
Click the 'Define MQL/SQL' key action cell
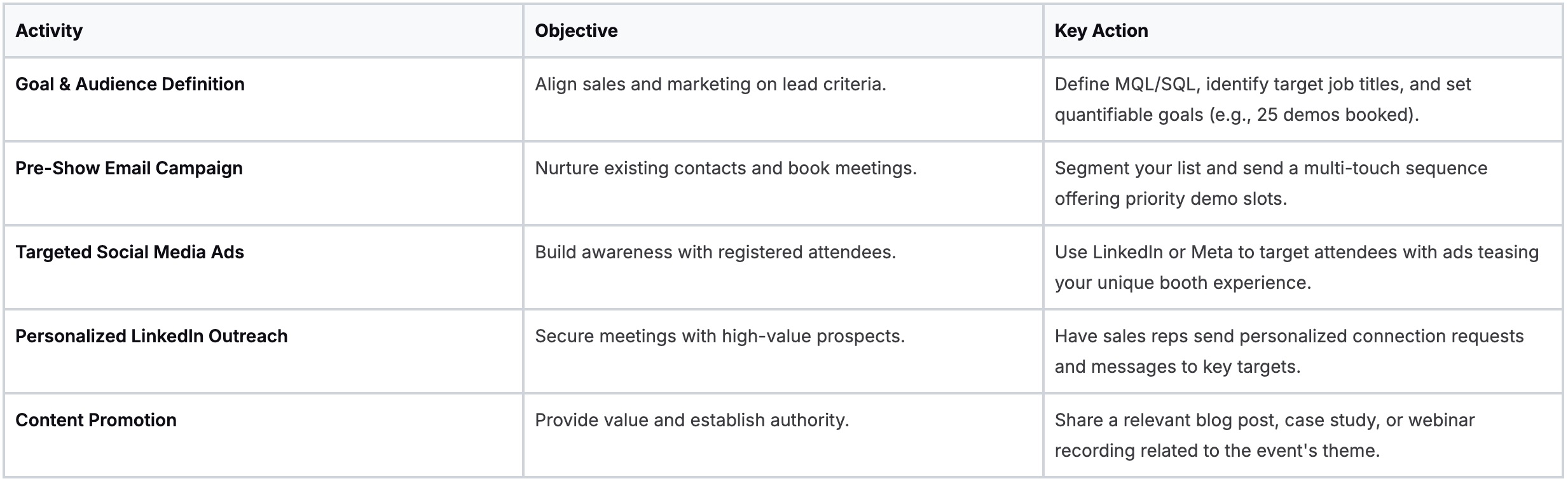point(1303,99)
